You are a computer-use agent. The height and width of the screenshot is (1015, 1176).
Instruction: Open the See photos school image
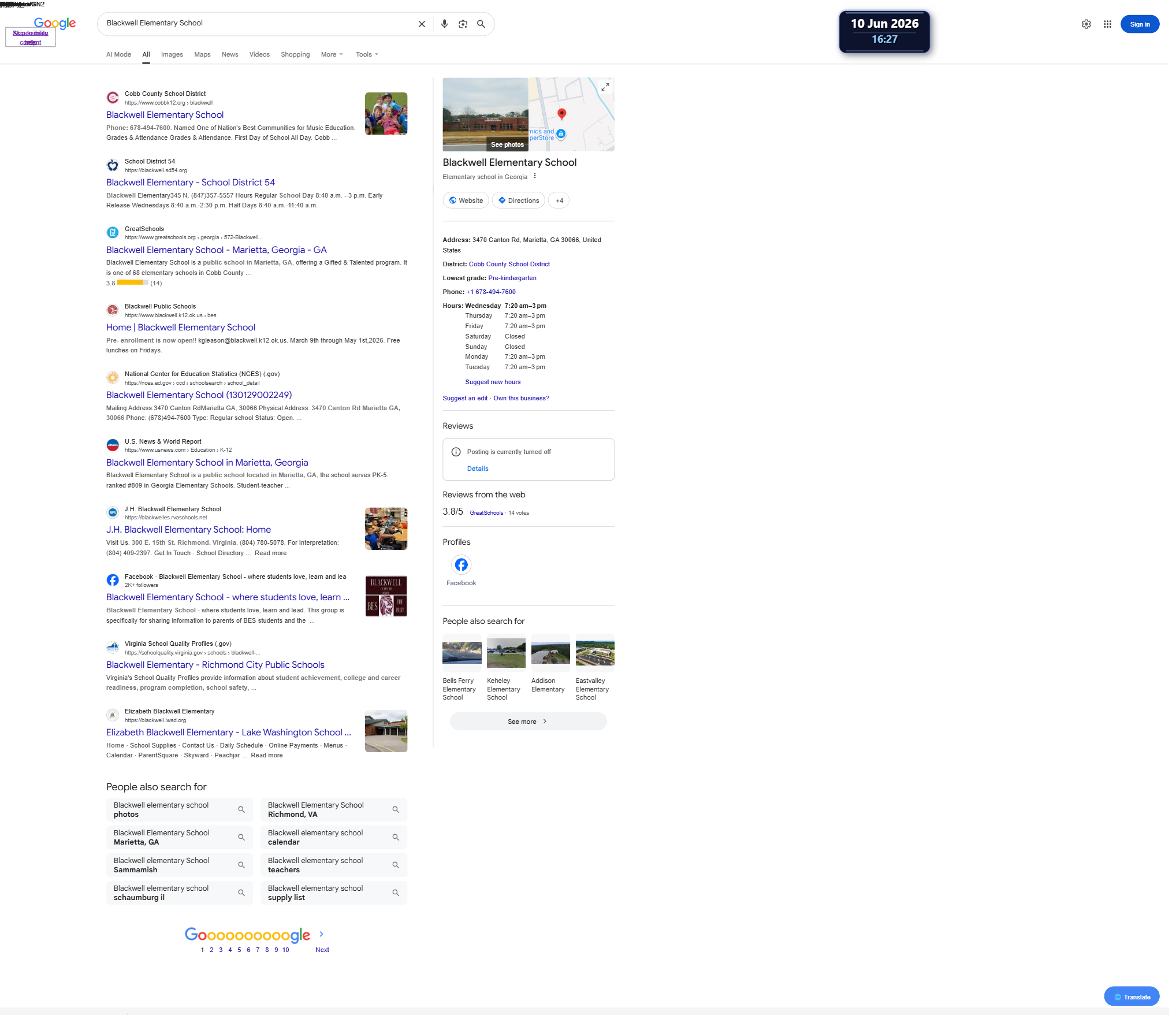coord(485,114)
